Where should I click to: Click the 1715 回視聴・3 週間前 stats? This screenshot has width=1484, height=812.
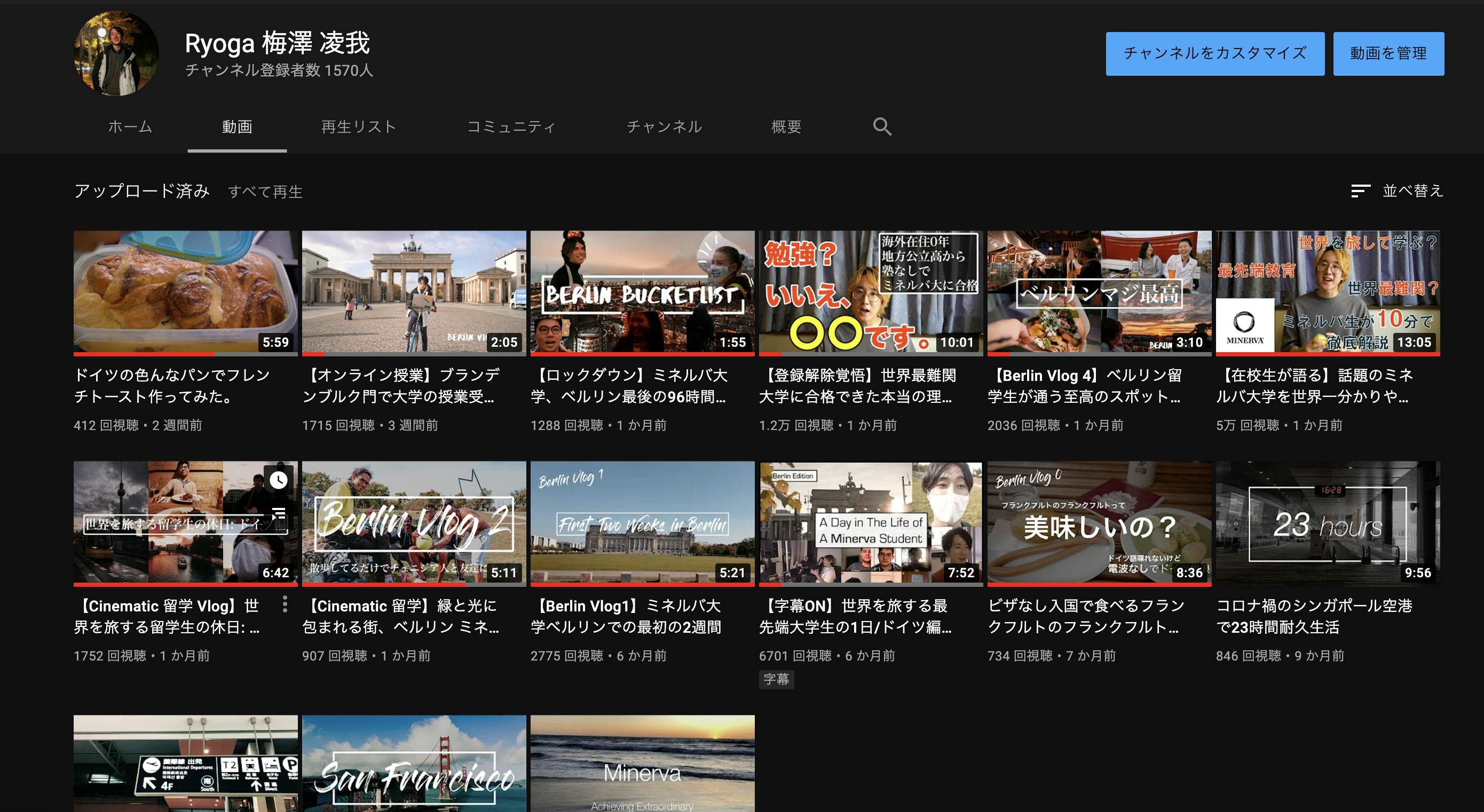pyautogui.click(x=370, y=425)
